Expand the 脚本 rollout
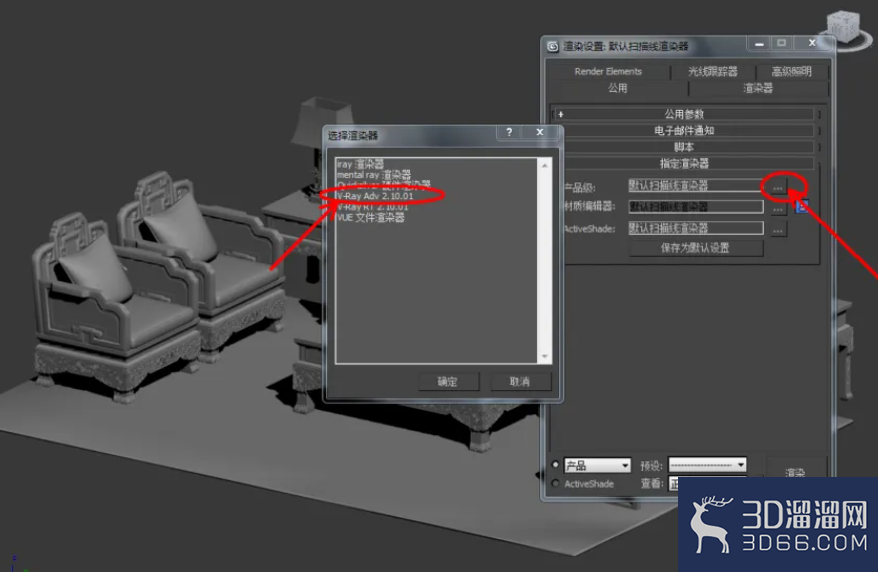Image resolution: width=878 pixels, height=572 pixels. click(684, 147)
